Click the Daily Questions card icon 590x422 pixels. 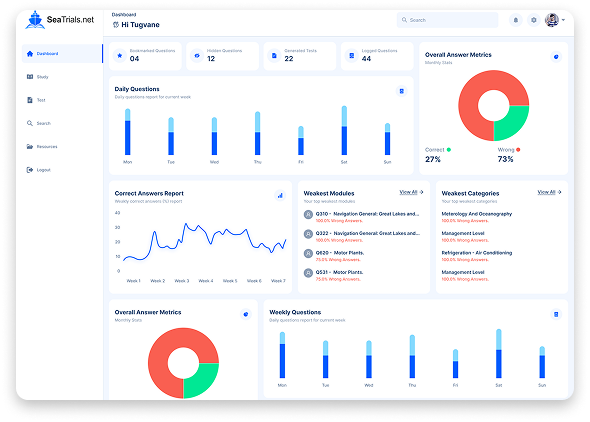point(401,91)
